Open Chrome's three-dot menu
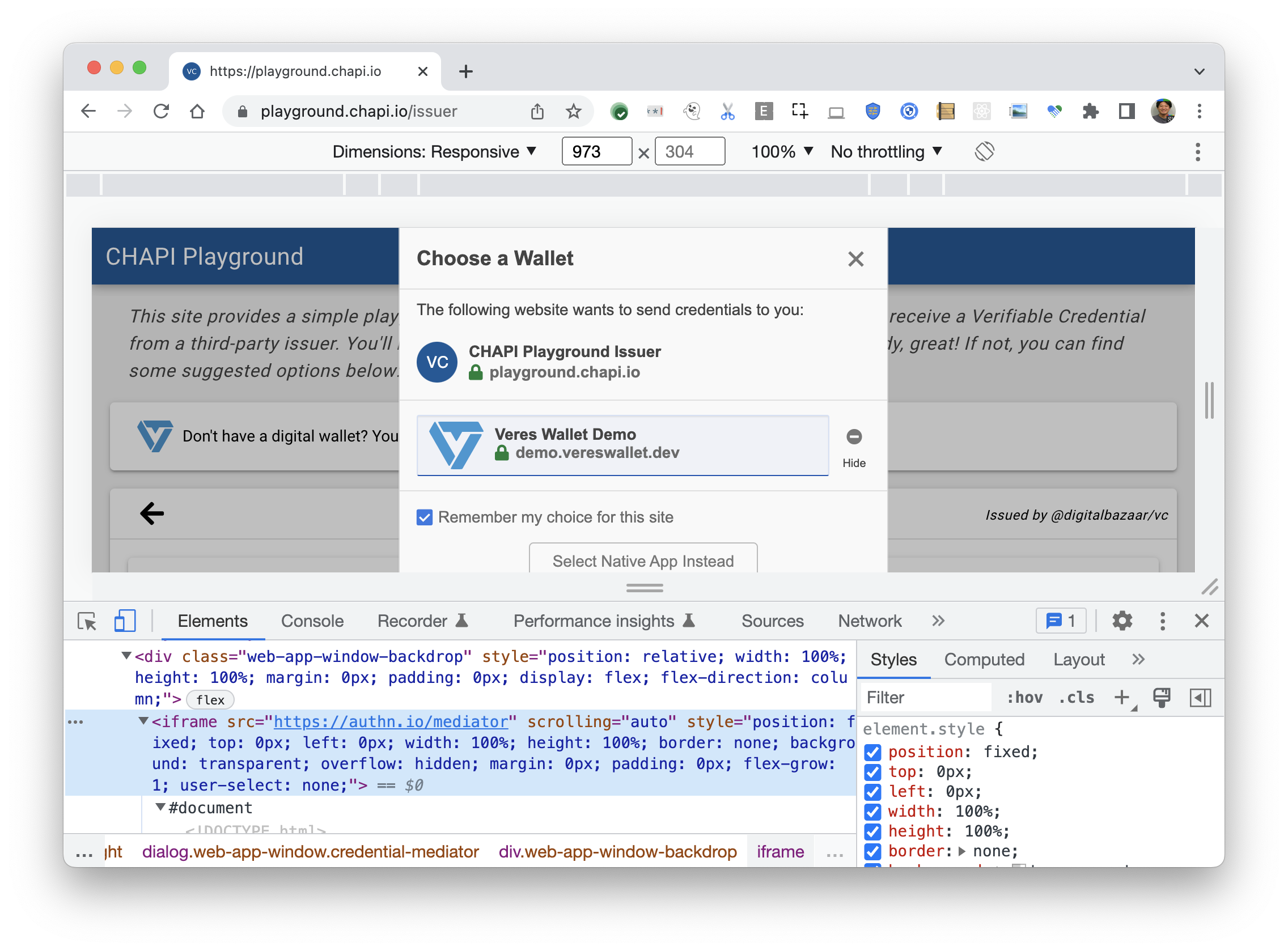Image resolution: width=1288 pixels, height=951 pixels. 1200,111
